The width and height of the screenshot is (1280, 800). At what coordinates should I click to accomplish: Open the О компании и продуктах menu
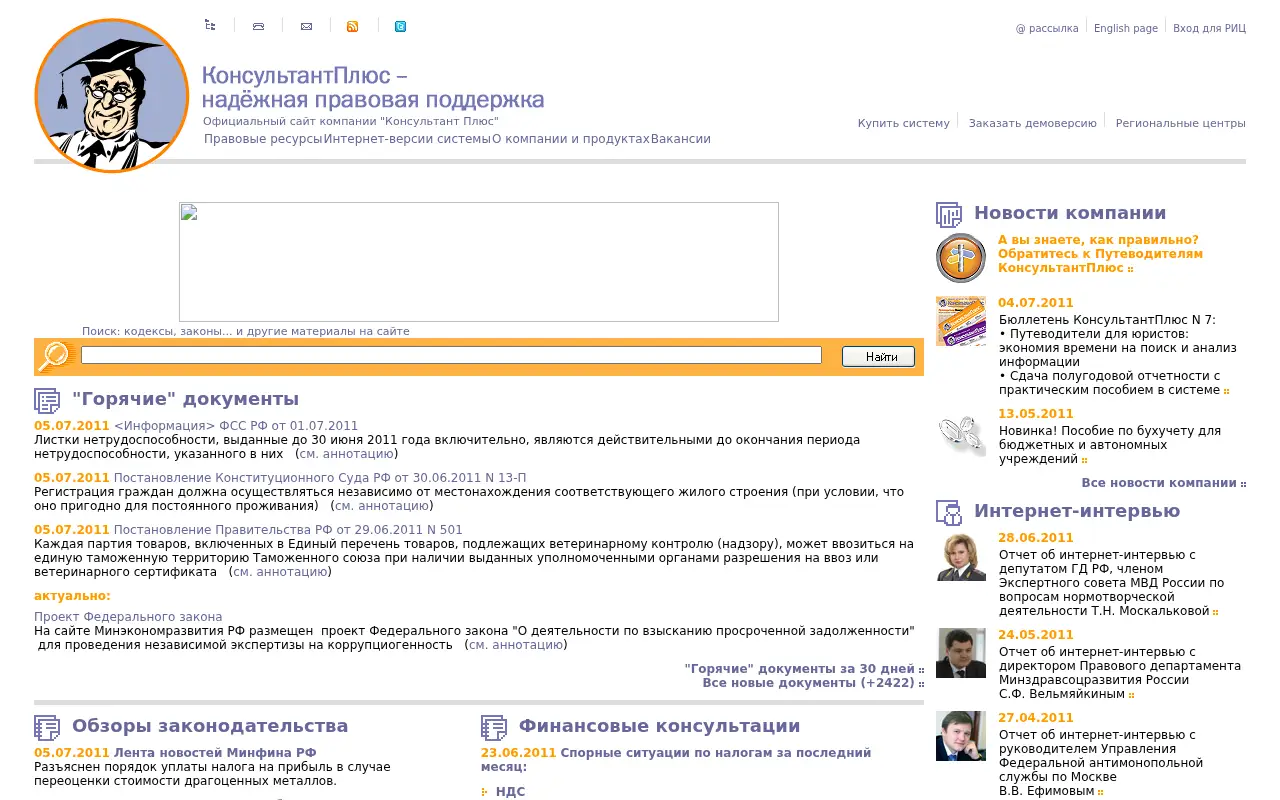[570, 139]
